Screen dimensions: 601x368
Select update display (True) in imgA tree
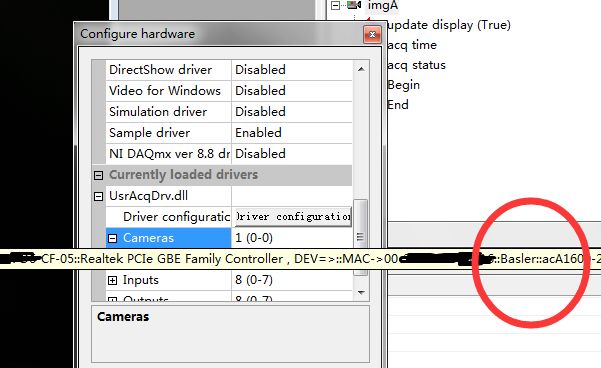(449, 25)
